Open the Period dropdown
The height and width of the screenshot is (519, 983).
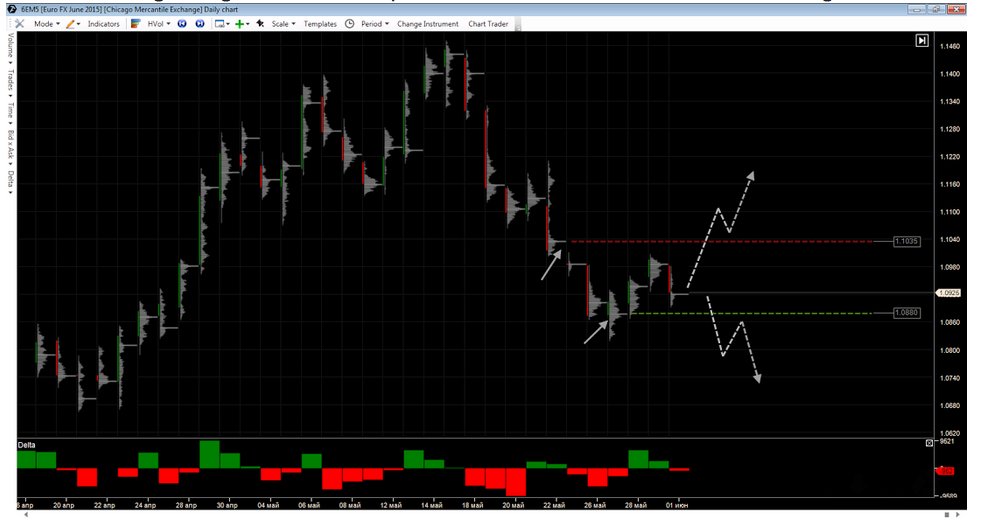(x=375, y=24)
